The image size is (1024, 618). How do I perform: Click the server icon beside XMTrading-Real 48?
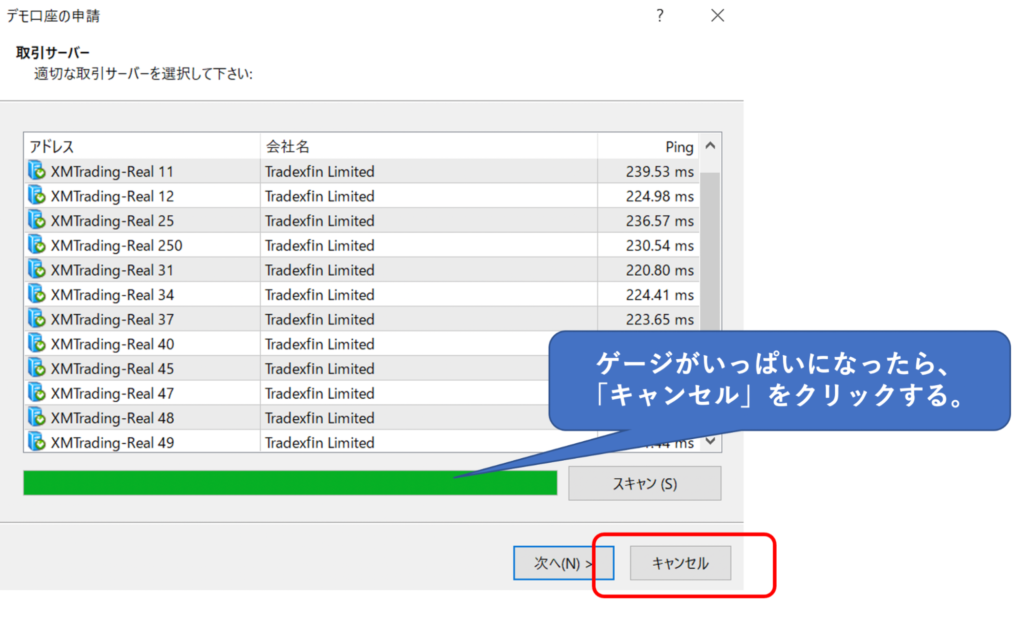click(37, 417)
